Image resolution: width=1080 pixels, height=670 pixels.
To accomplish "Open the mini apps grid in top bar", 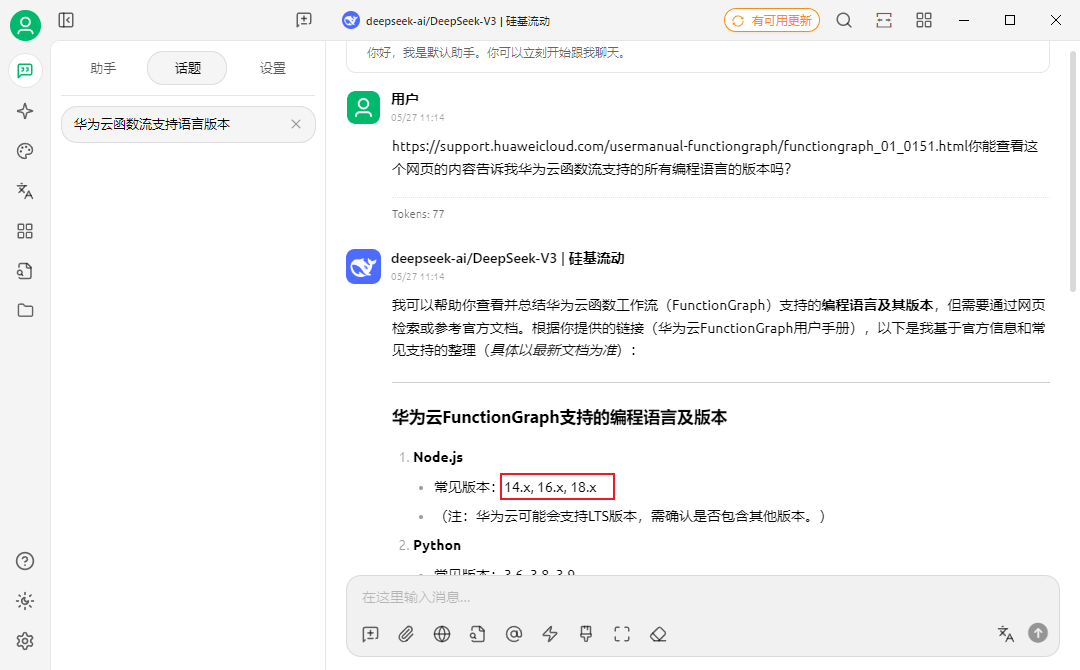I will pyautogui.click(x=924, y=21).
